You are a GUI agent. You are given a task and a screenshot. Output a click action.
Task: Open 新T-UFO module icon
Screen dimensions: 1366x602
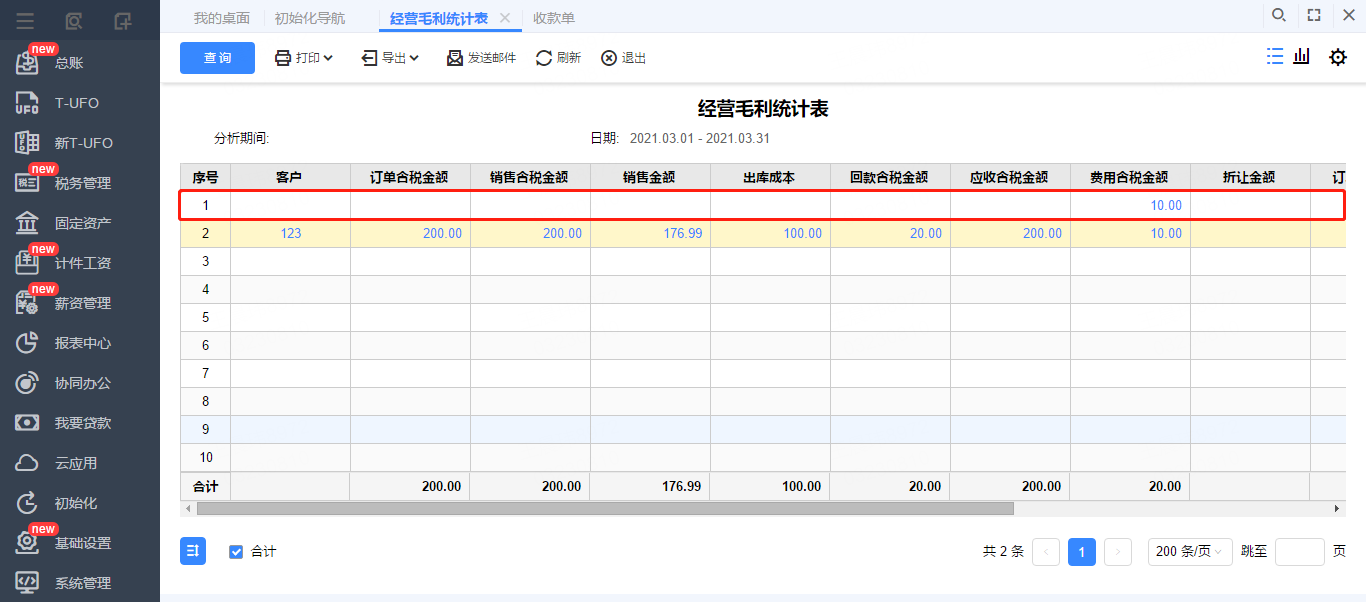pos(27,143)
